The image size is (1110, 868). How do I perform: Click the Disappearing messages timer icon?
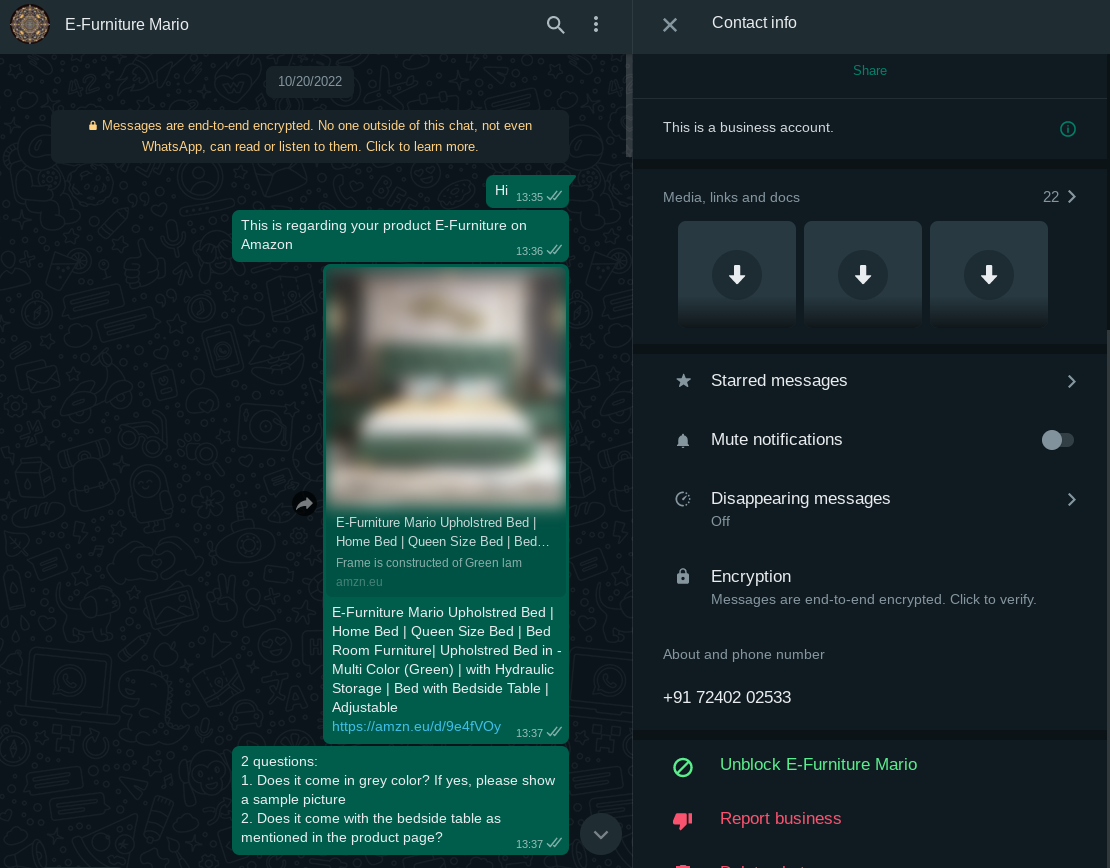pyautogui.click(x=683, y=499)
